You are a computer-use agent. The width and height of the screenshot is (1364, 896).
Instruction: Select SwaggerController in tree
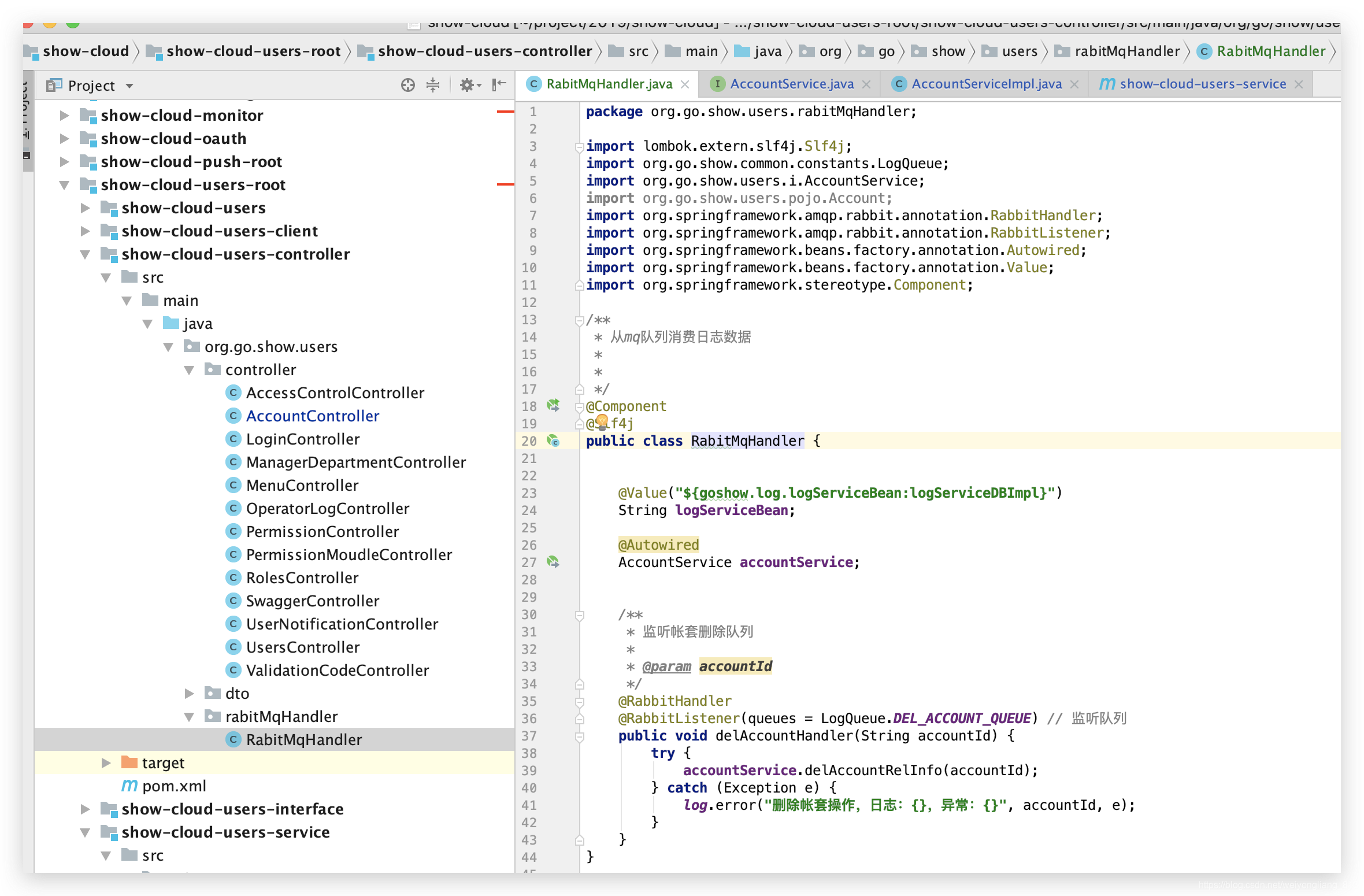313,601
